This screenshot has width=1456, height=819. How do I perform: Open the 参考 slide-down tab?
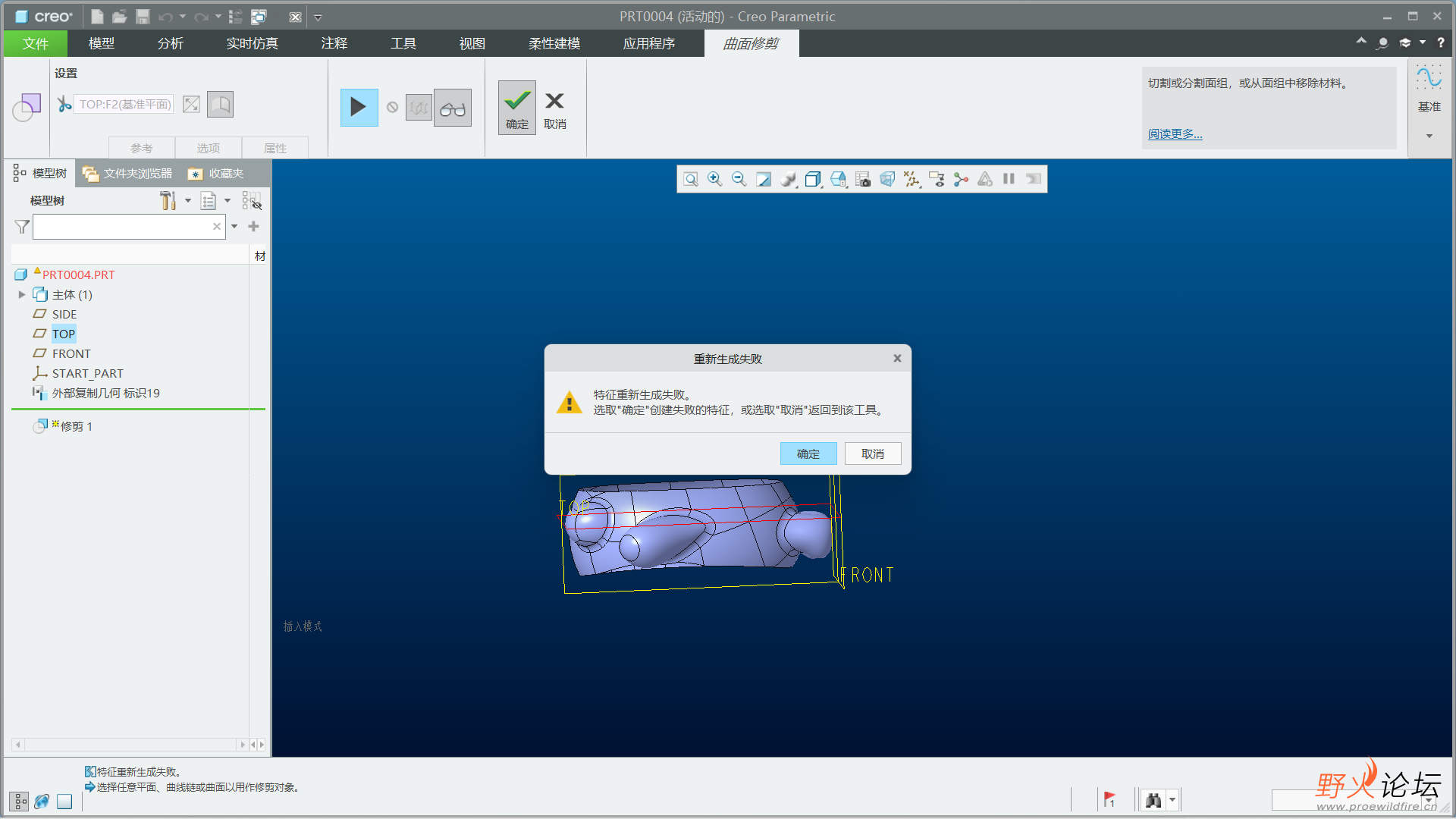tap(142, 148)
